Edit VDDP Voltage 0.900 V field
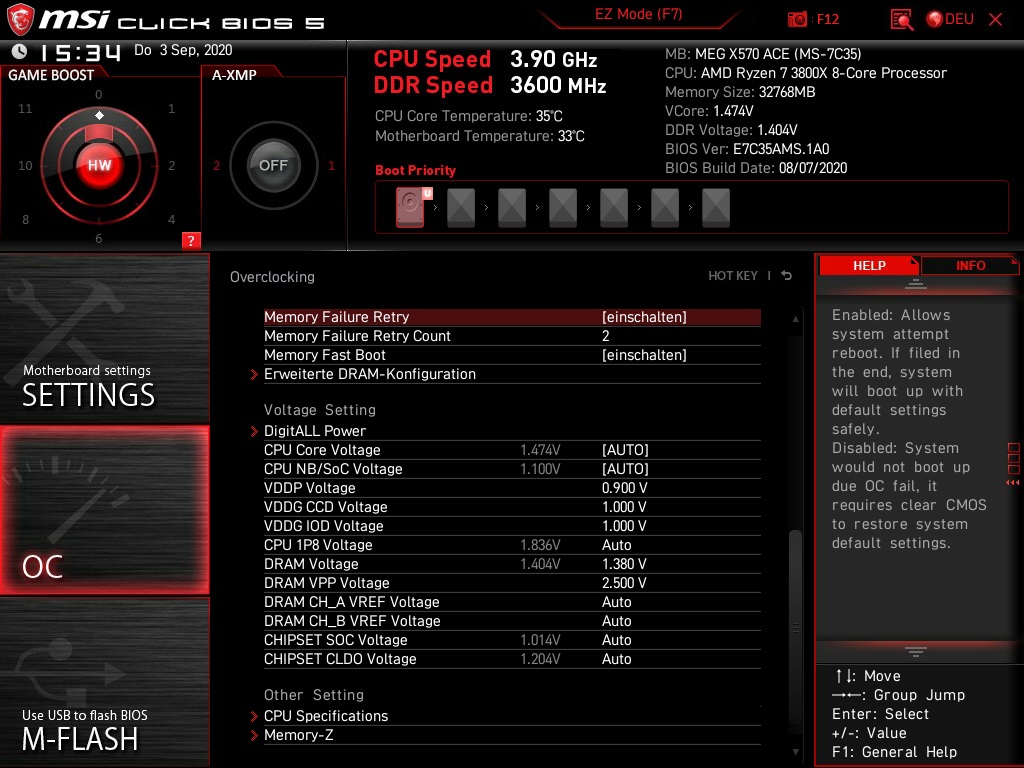1024x768 pixels. tap(624, 488)
